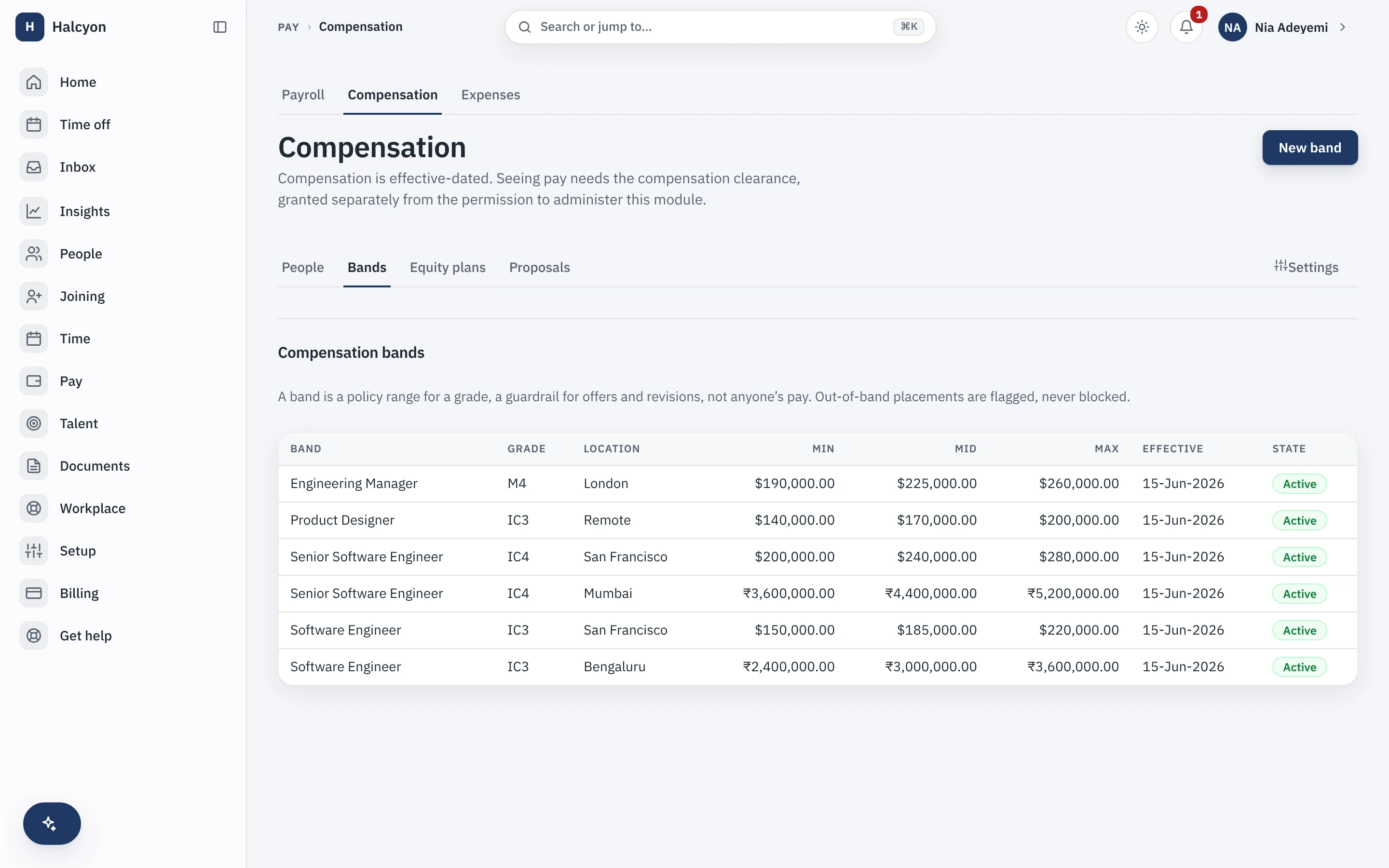The image size is (1389, 868).
Task: Open the Product Designer band row
Action: click(818, 520)
